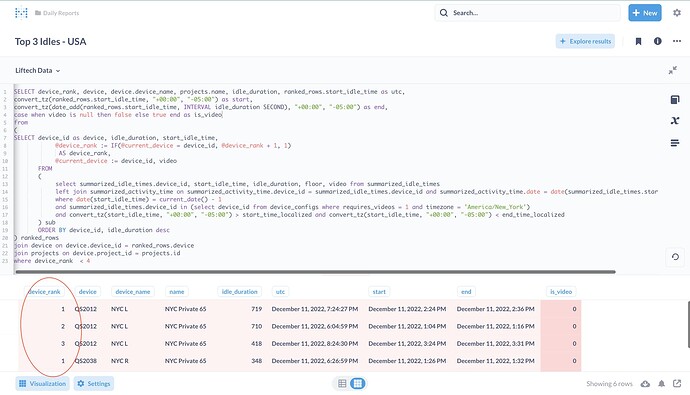Open visualization Settings

pyautogui.click(x=94, y=384)
